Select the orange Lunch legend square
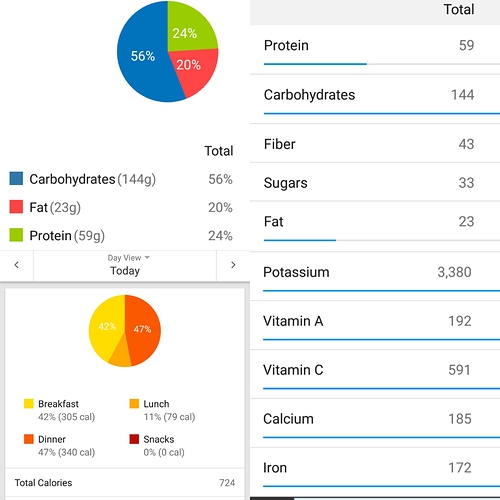The image size is (500, 500). [134, 403]
